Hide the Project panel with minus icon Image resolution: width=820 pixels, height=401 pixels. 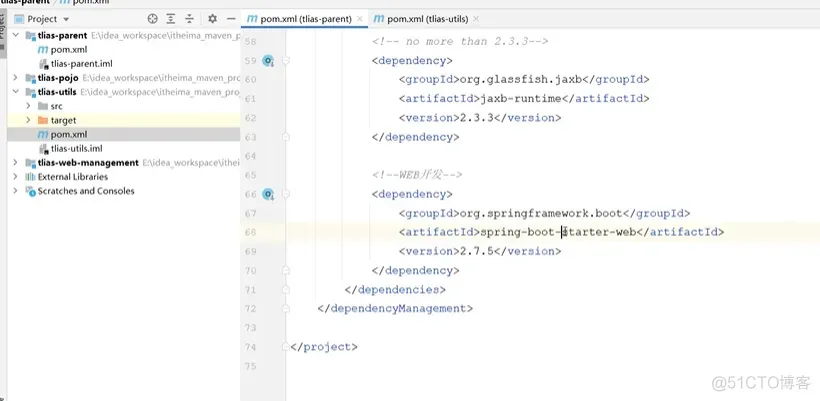click(231, 19)
